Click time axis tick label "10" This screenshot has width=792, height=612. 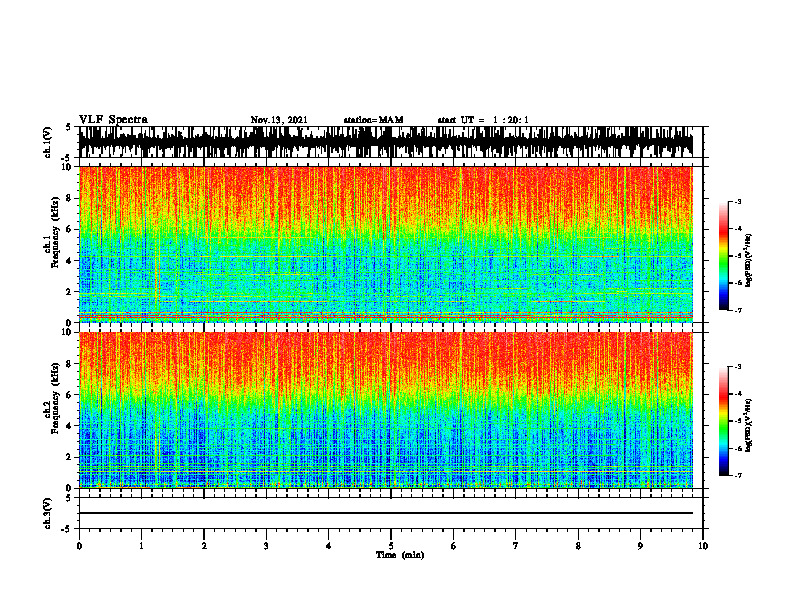[703, 546]
